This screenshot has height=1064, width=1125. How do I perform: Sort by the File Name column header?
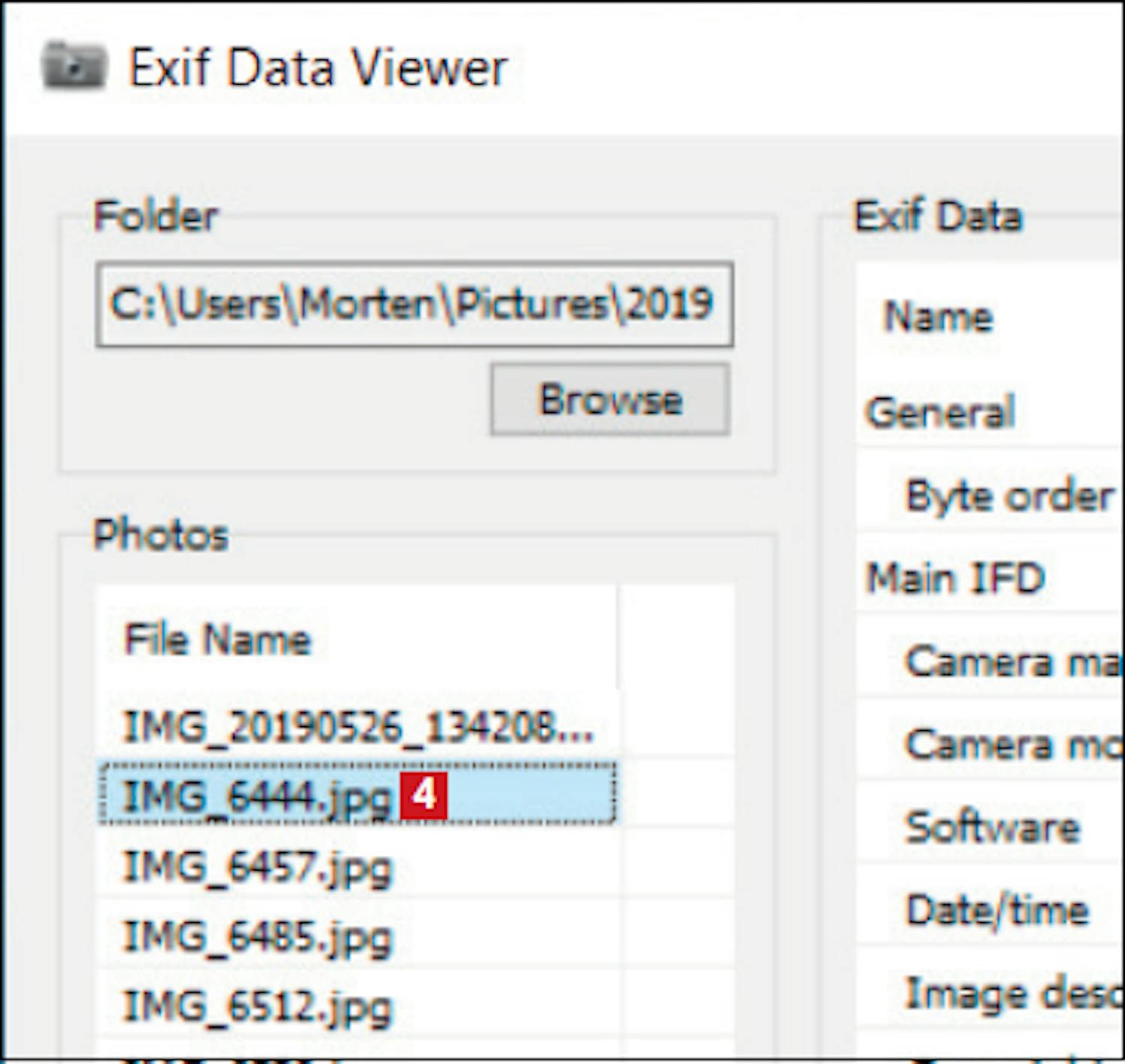217,640
